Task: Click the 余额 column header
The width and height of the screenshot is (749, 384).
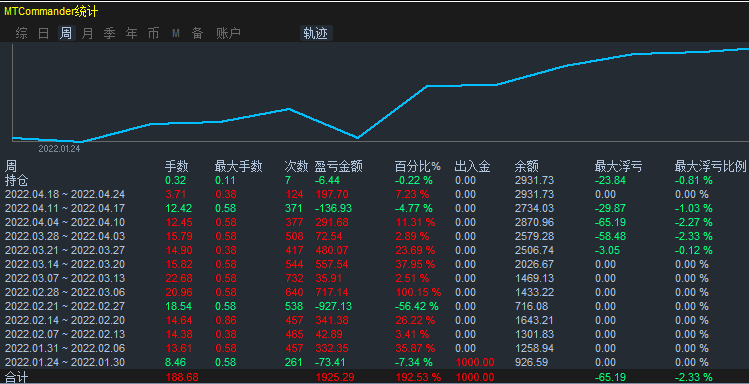Action: click(x=527, y=166)
